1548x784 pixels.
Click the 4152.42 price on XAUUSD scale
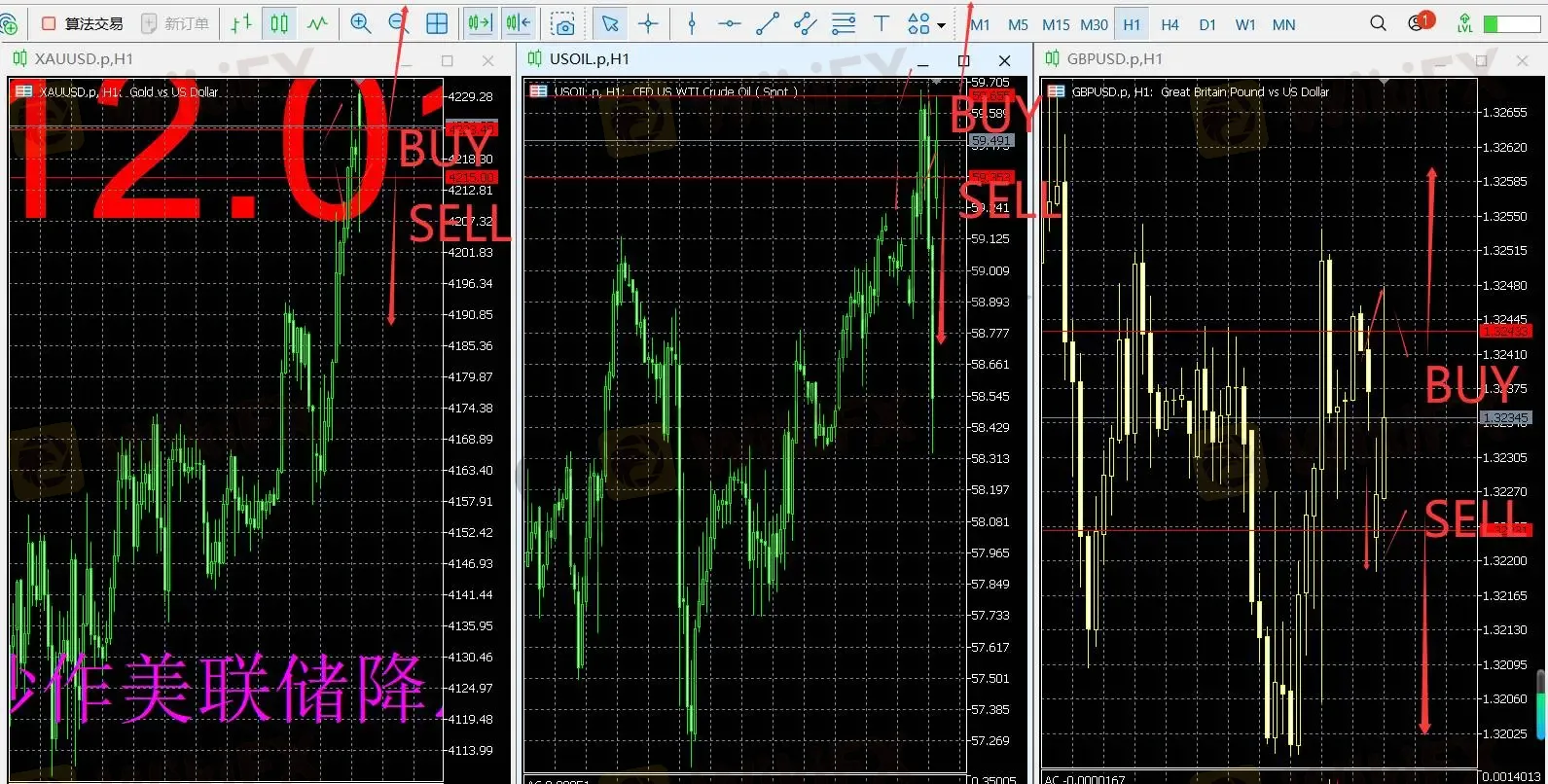470,533
